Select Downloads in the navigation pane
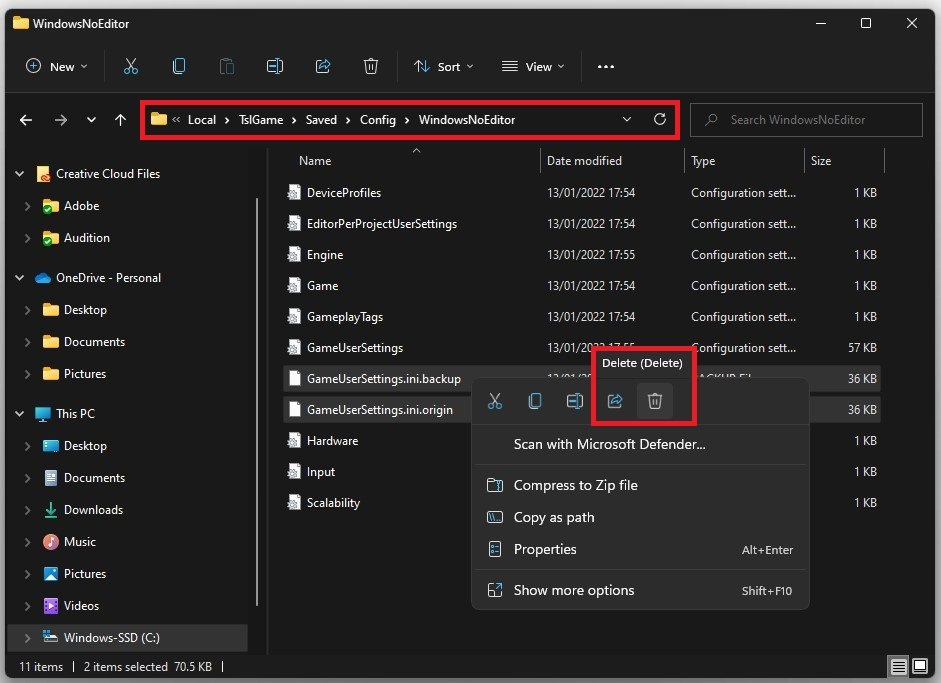The height and width of the screenshot is (683, 941). click(x=93, y=509)
